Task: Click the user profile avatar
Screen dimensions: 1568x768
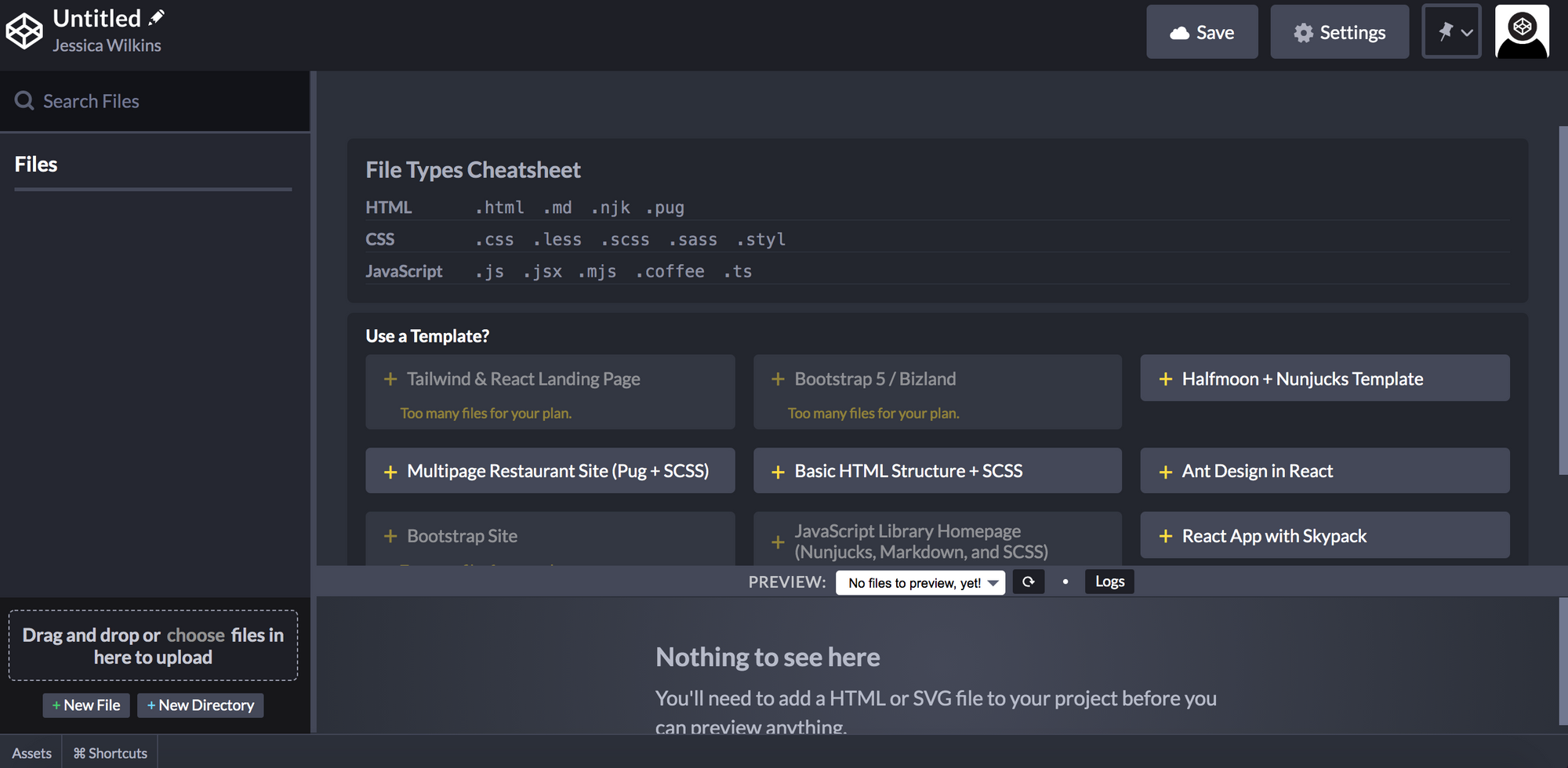Action: click(1522, 32)
